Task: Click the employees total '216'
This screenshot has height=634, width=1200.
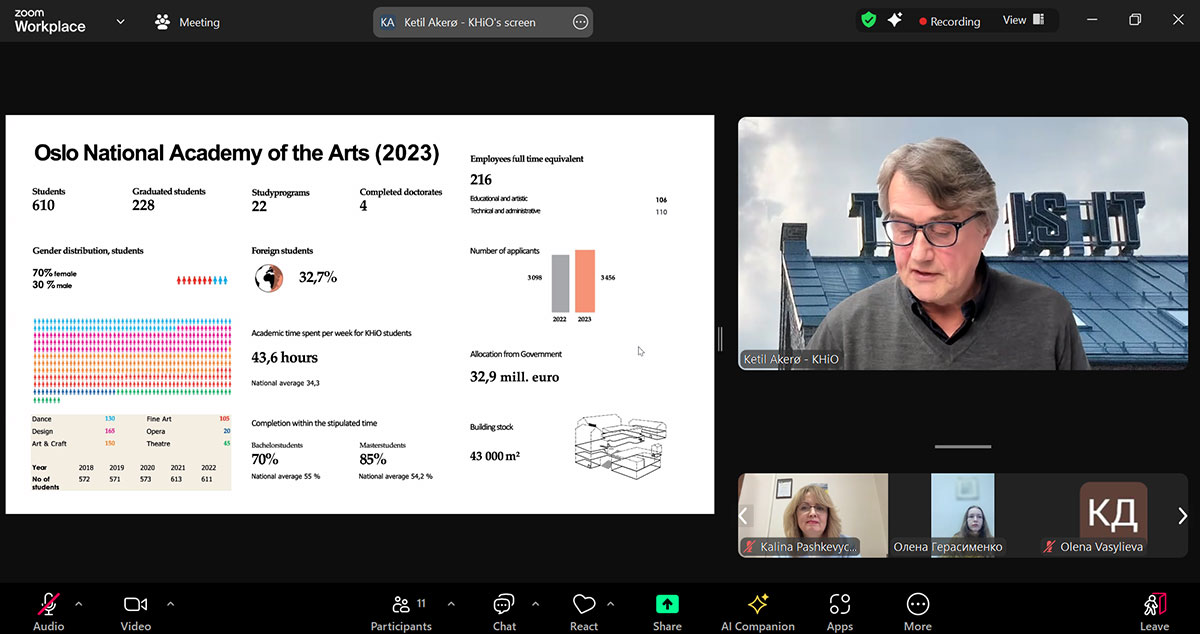Action: [481, 180]
